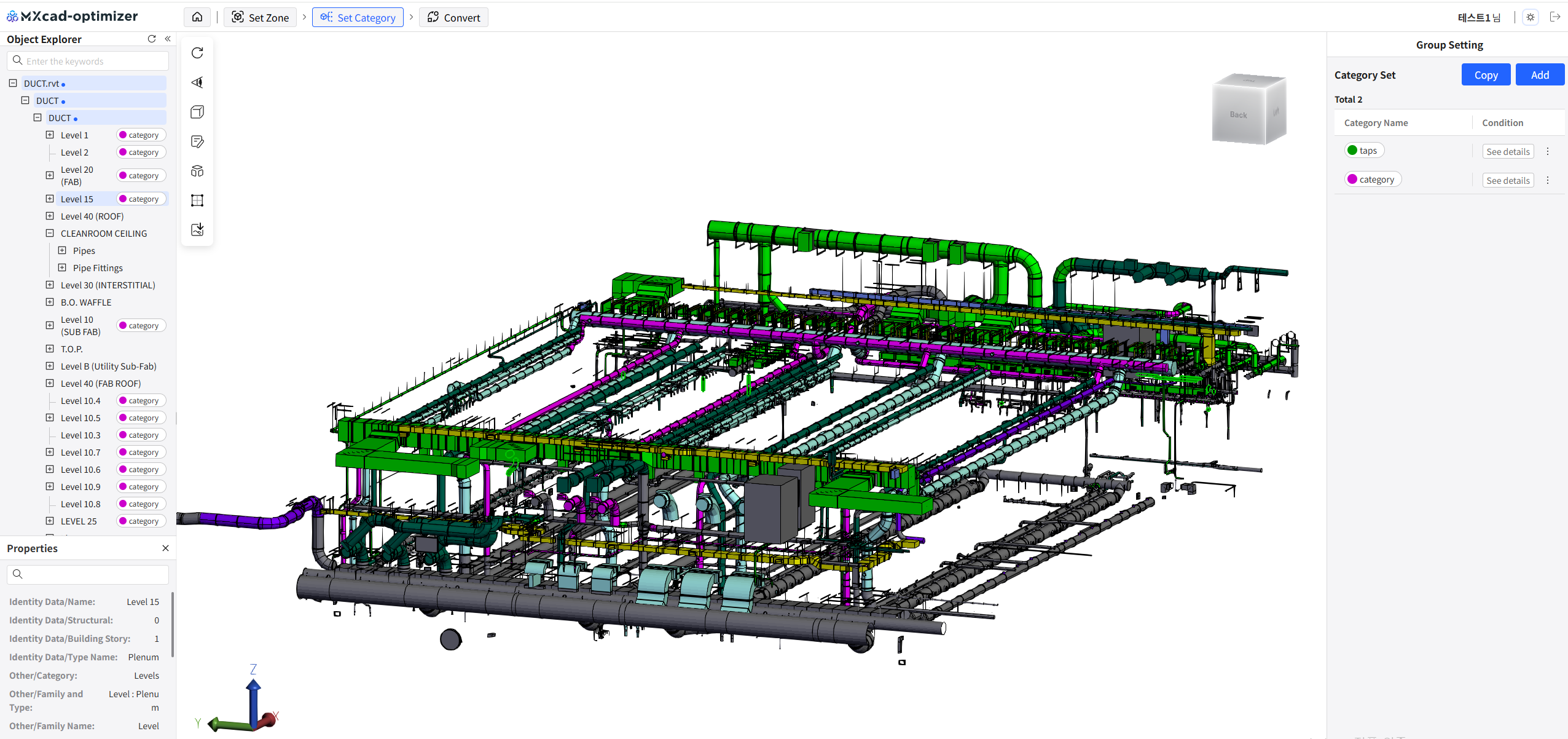The image size is (1568, 739).
Task: Click the green taps color swatch
Action: [1352, 150]
